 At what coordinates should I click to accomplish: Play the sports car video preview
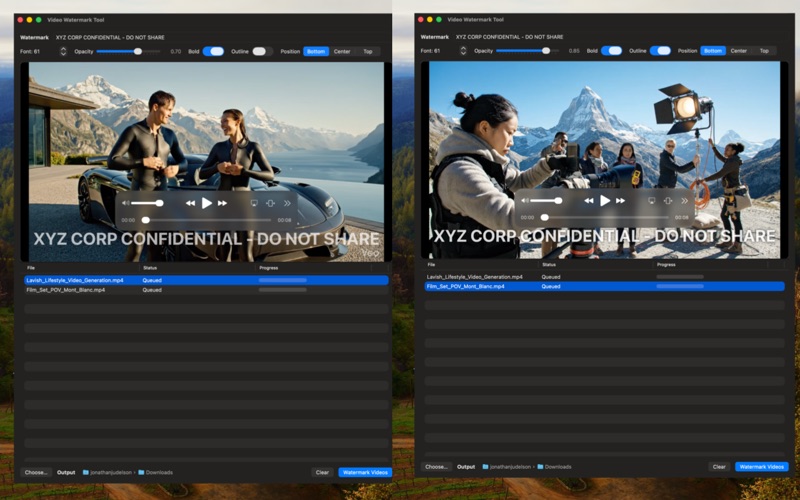pos(207,203)
